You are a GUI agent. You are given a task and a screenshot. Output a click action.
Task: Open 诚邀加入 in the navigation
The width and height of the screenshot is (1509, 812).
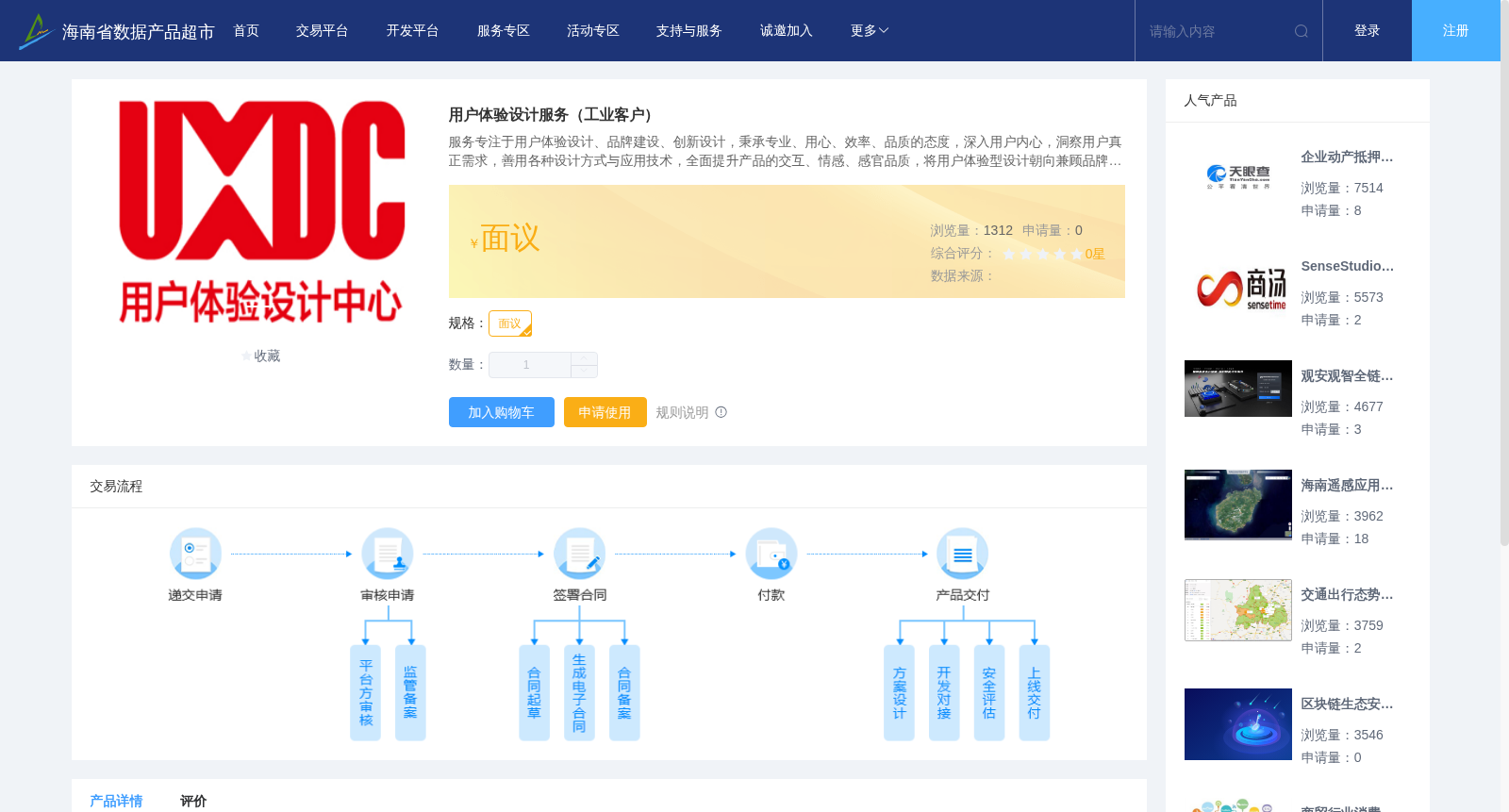[x=787, y=31]
